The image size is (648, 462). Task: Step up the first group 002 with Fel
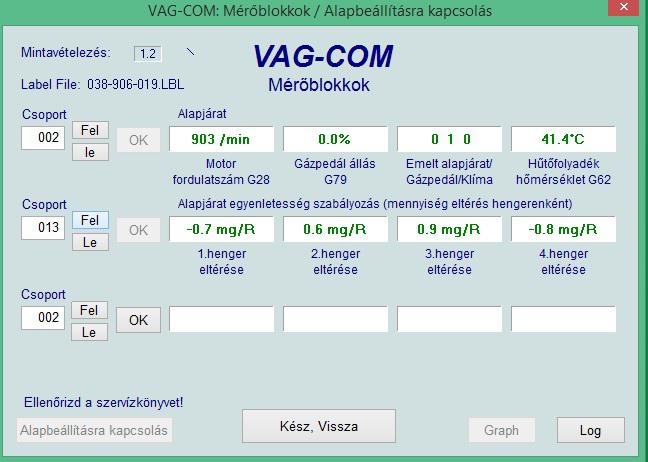point(90,130)
